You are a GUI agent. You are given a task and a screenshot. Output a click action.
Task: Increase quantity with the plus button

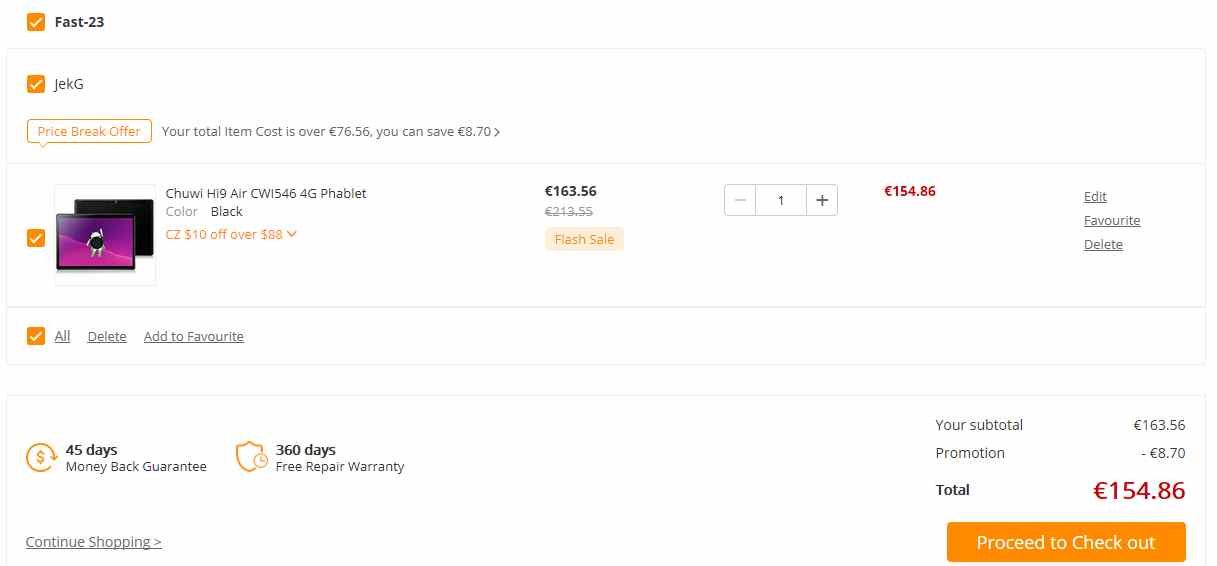click(822, 200)
